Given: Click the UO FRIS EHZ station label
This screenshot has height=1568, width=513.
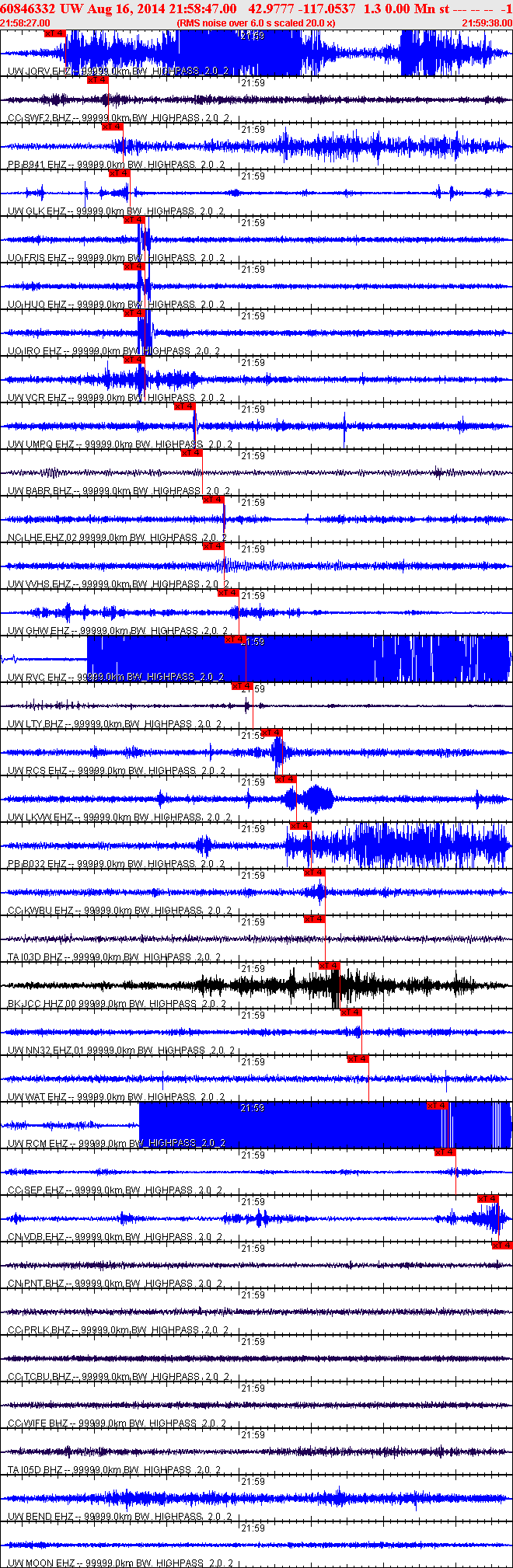Looking at the screenshot, I should click(x=117, y=257).
